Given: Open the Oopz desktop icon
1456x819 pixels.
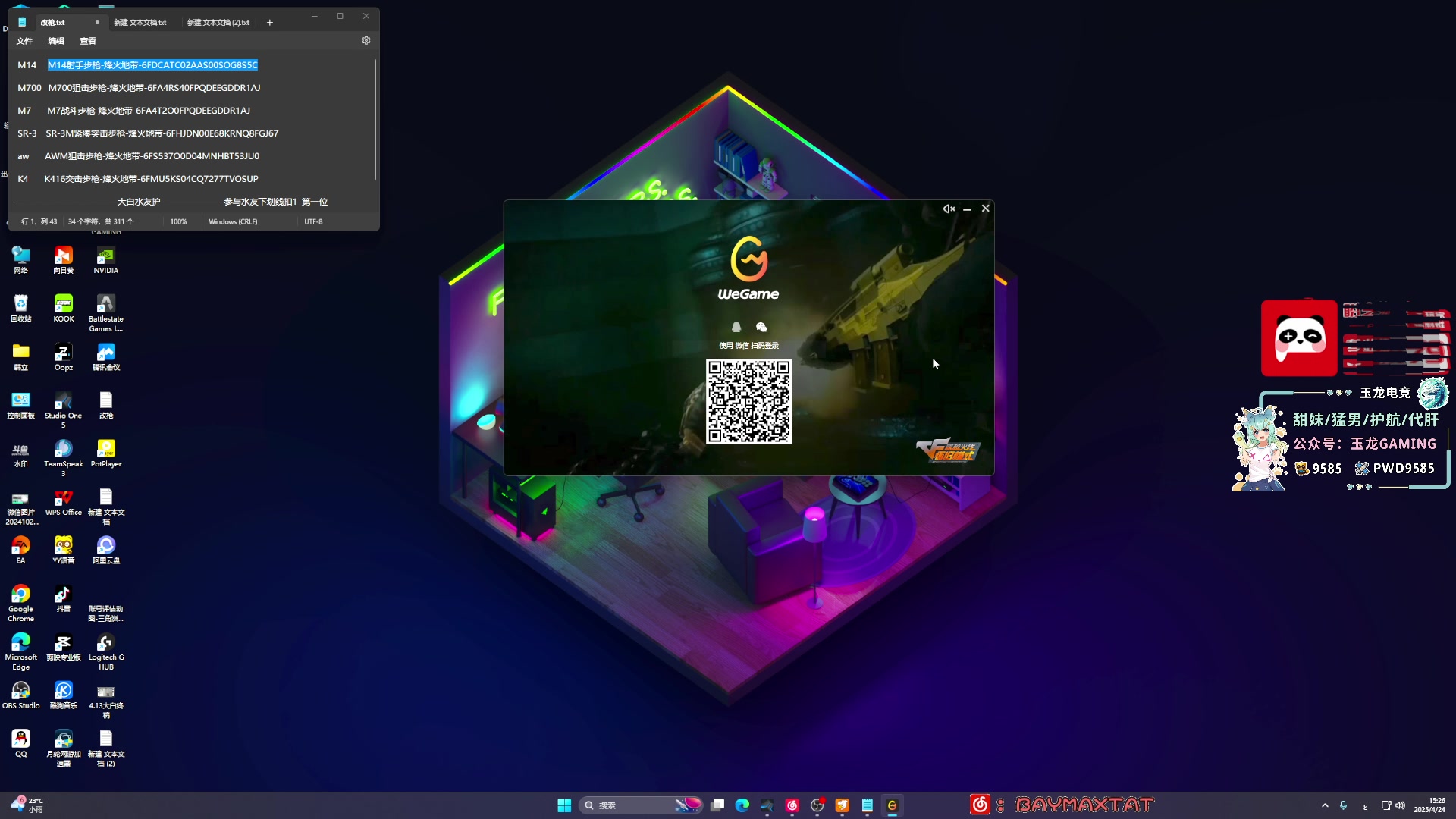Looking at the screenshot, I should (x=64, y=357).
